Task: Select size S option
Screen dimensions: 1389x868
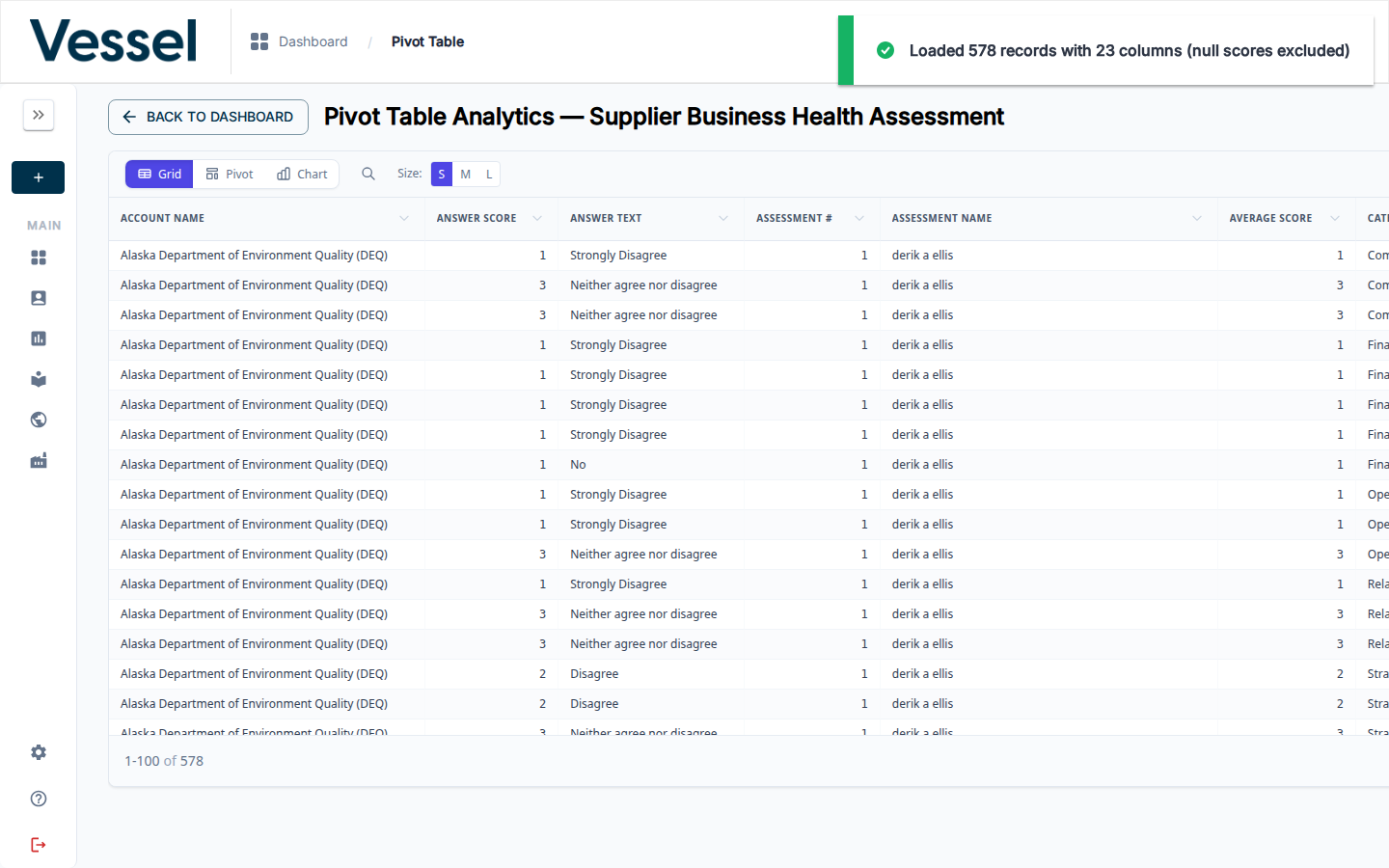Action: coord(442,175)
